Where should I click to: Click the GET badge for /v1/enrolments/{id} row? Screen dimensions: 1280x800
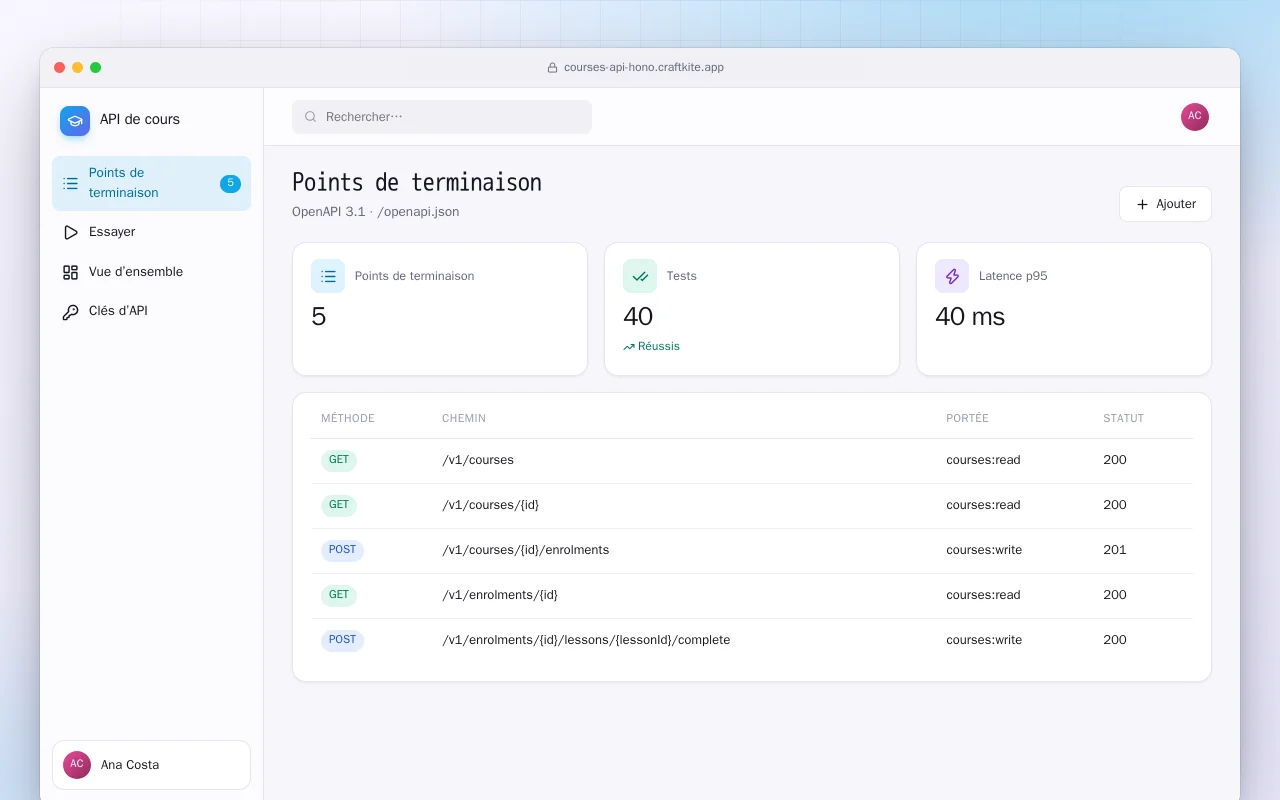[339, 595]
